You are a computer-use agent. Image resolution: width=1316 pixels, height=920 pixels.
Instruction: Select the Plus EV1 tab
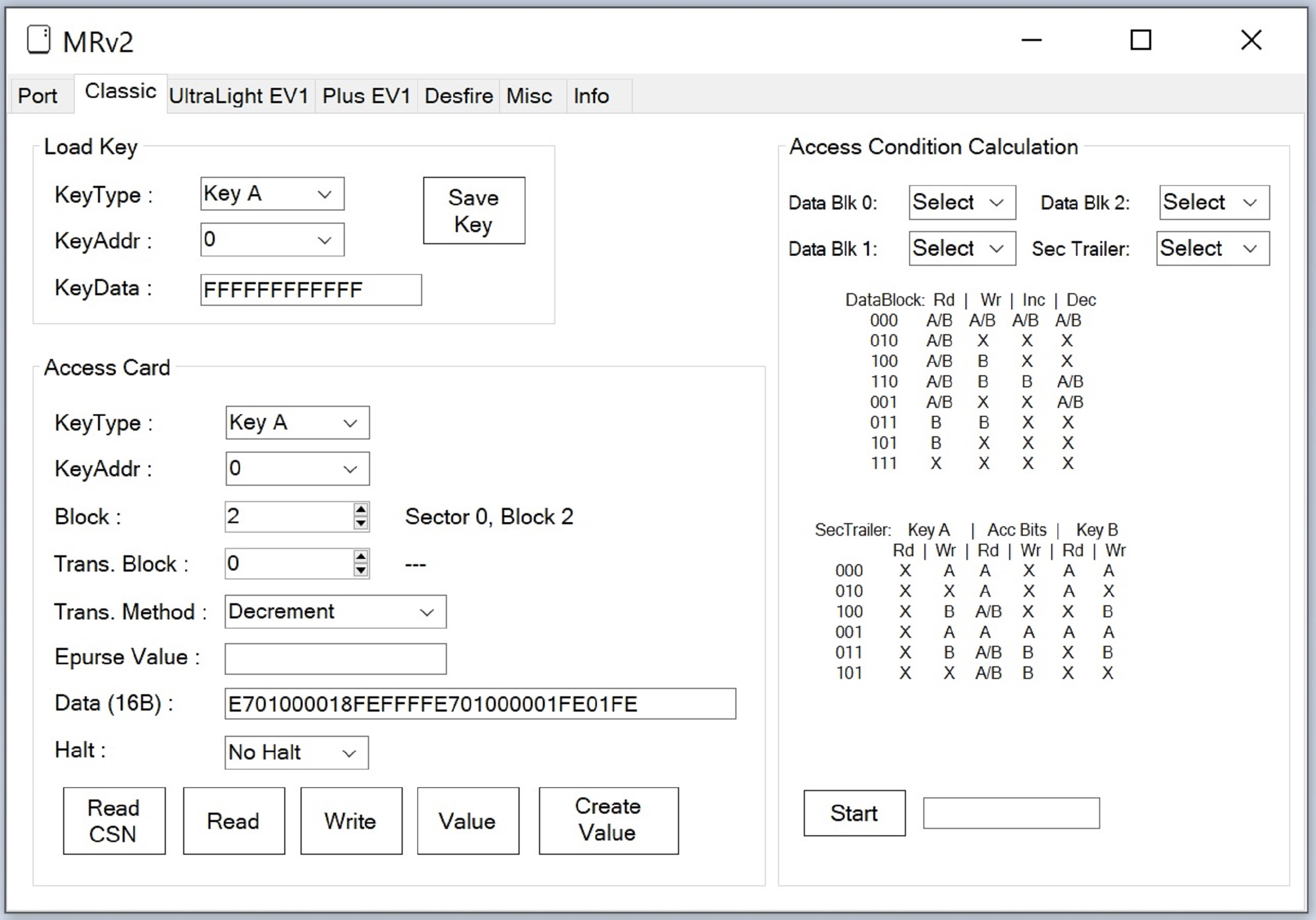click(x=366, y=95)
